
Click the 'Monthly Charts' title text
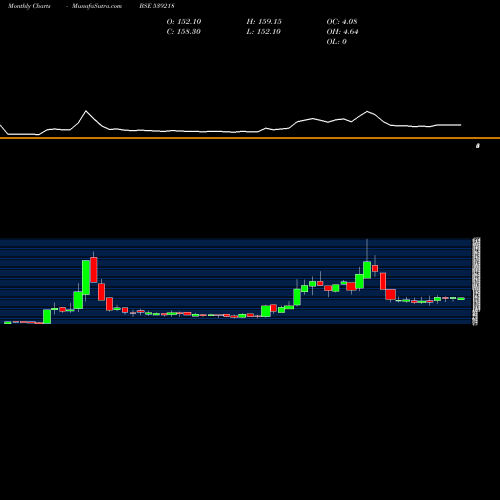[29, 6]
